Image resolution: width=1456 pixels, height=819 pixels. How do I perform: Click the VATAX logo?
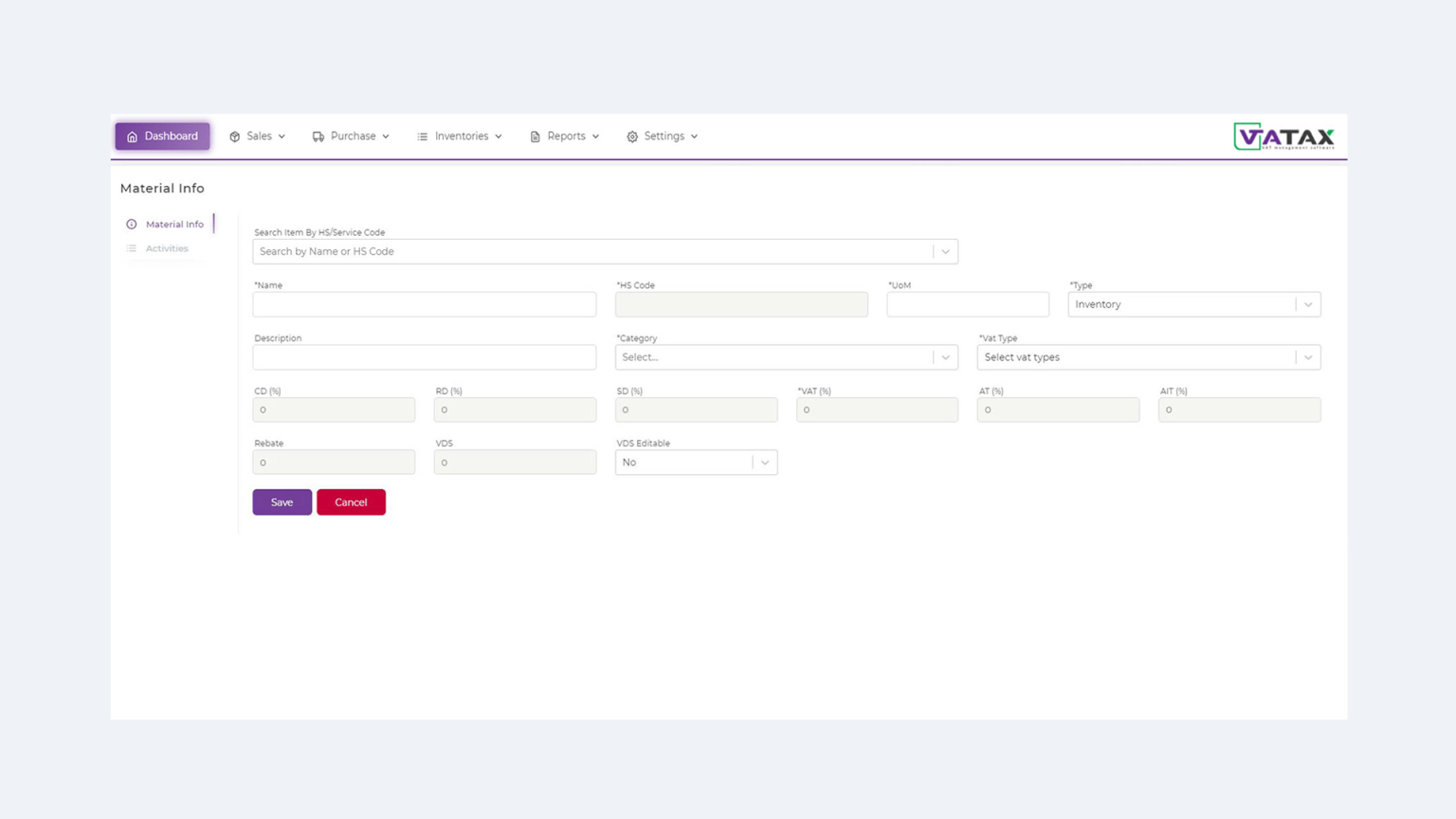1284,136
